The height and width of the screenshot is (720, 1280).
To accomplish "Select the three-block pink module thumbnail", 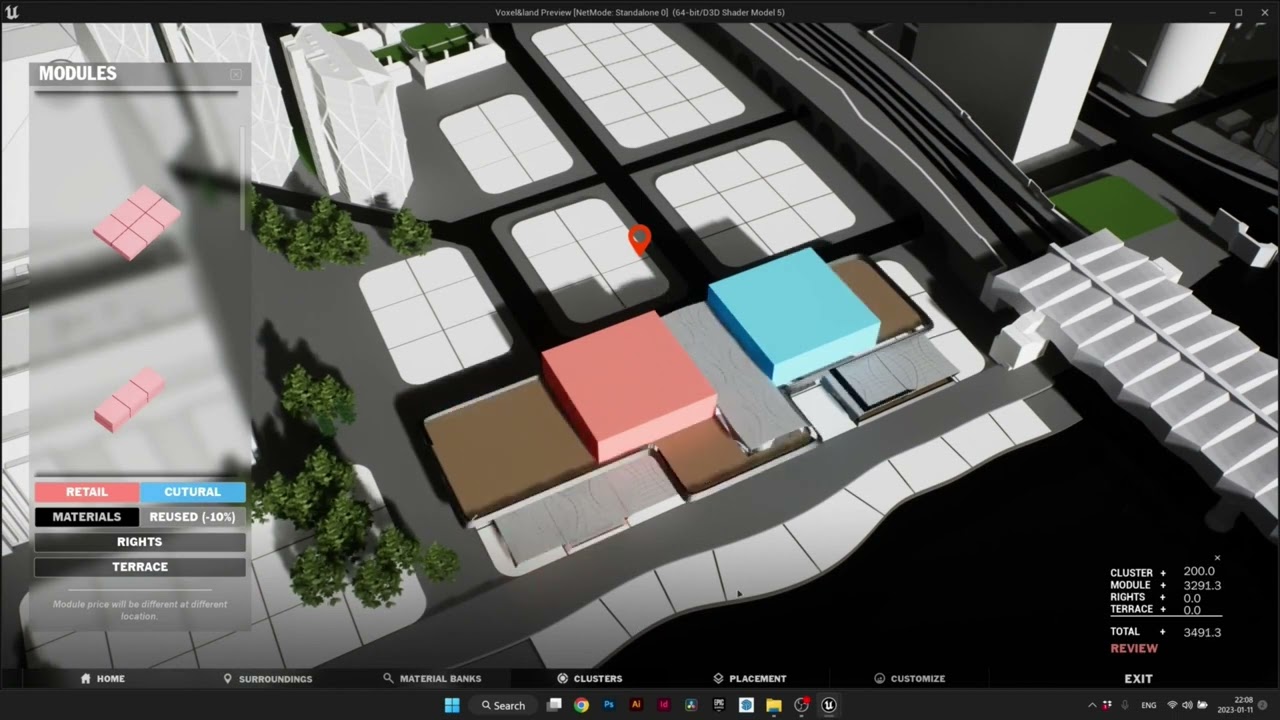I will [x=129, y=400].
